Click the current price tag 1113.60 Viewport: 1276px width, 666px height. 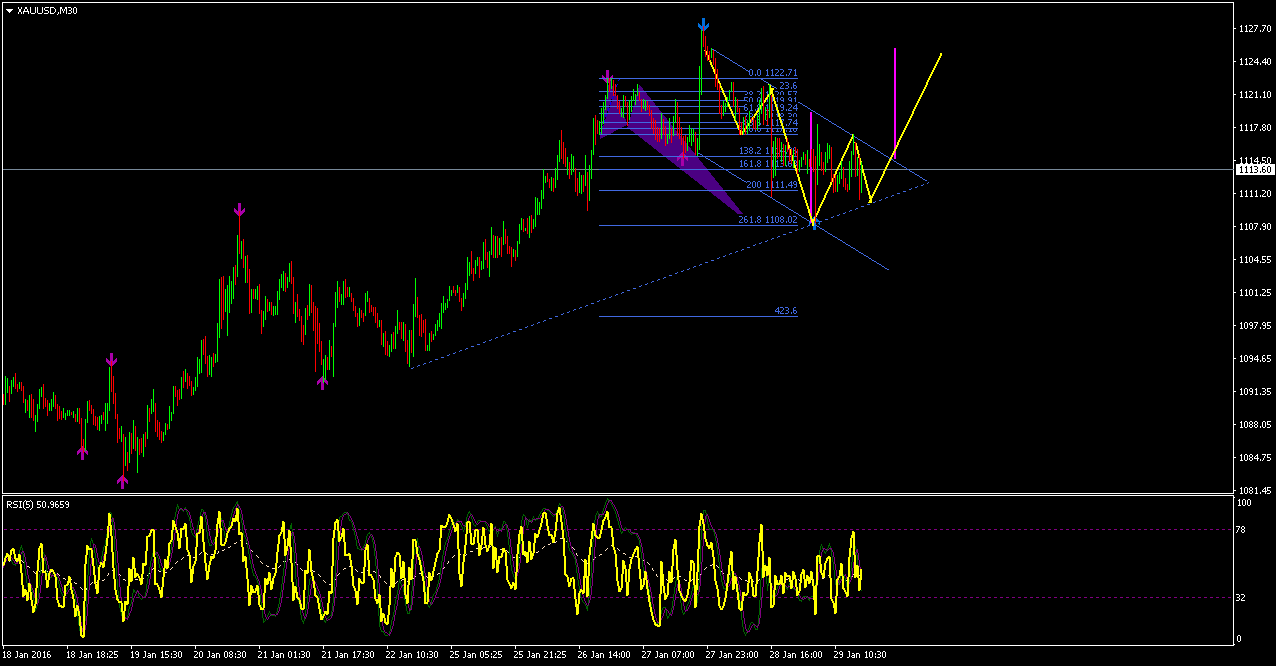pyautogui.click(x=1254, y=169)
